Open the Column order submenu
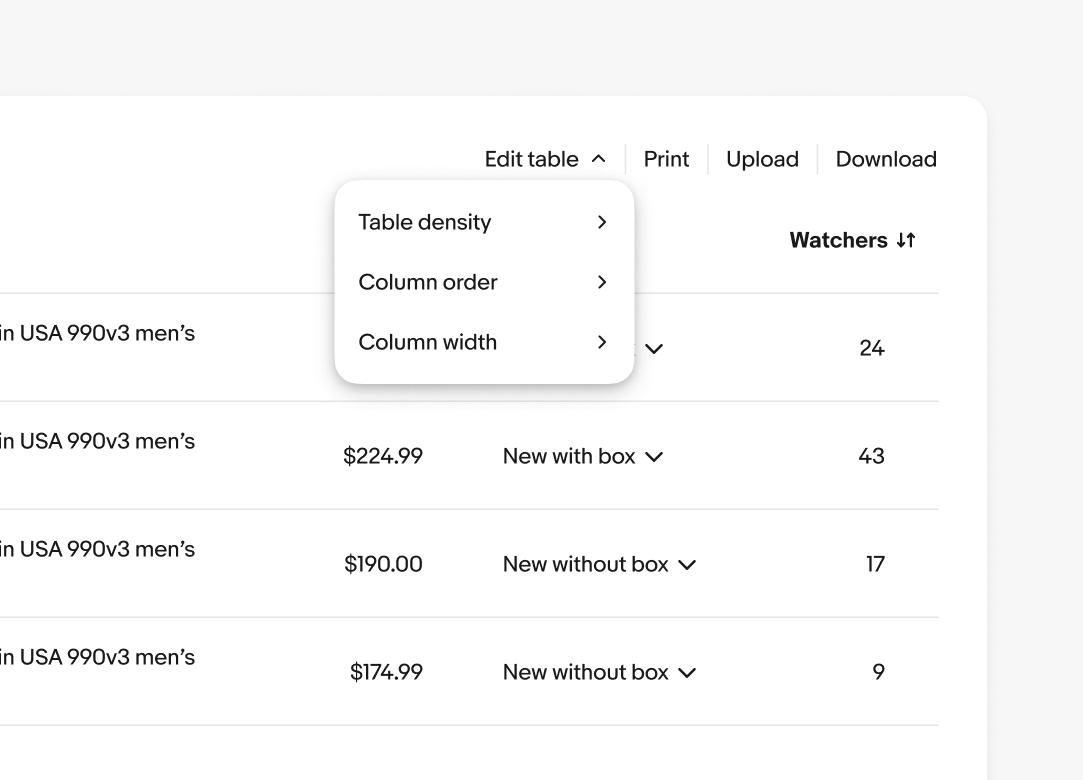Viewport: 1083px width, 780px height. pos(428,282)
